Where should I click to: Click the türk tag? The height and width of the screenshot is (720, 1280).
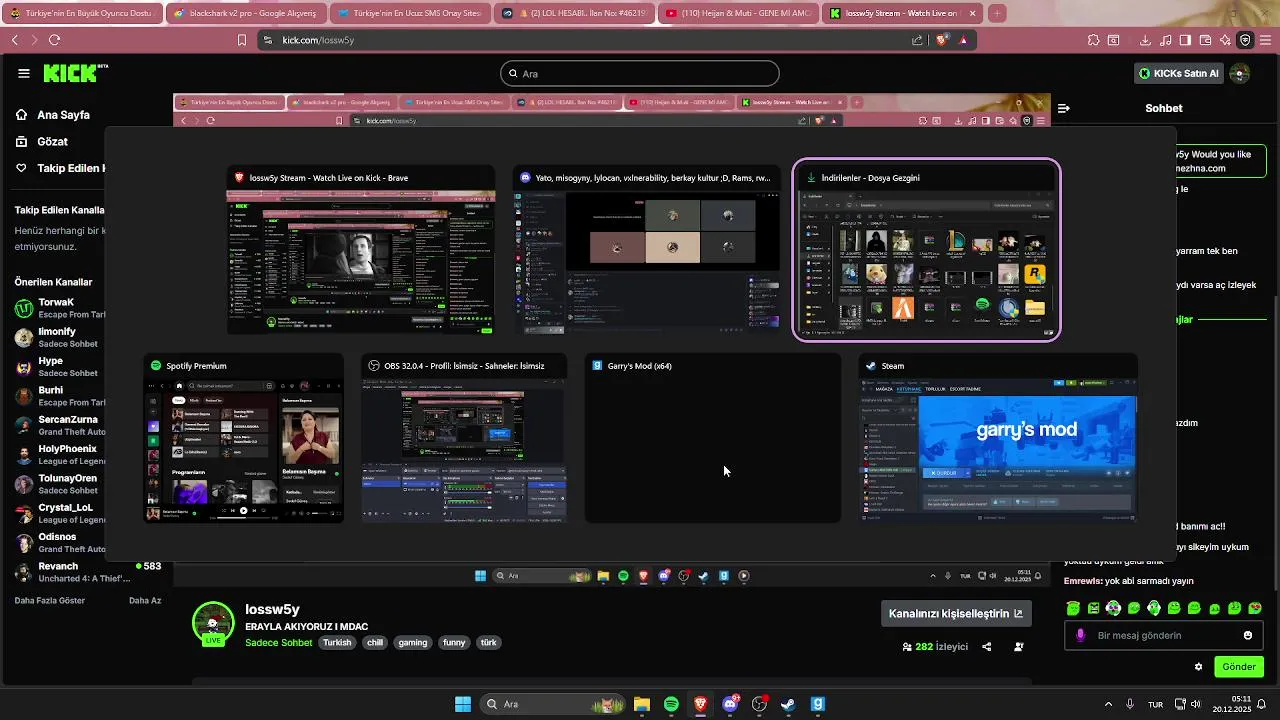click(488, 643)
